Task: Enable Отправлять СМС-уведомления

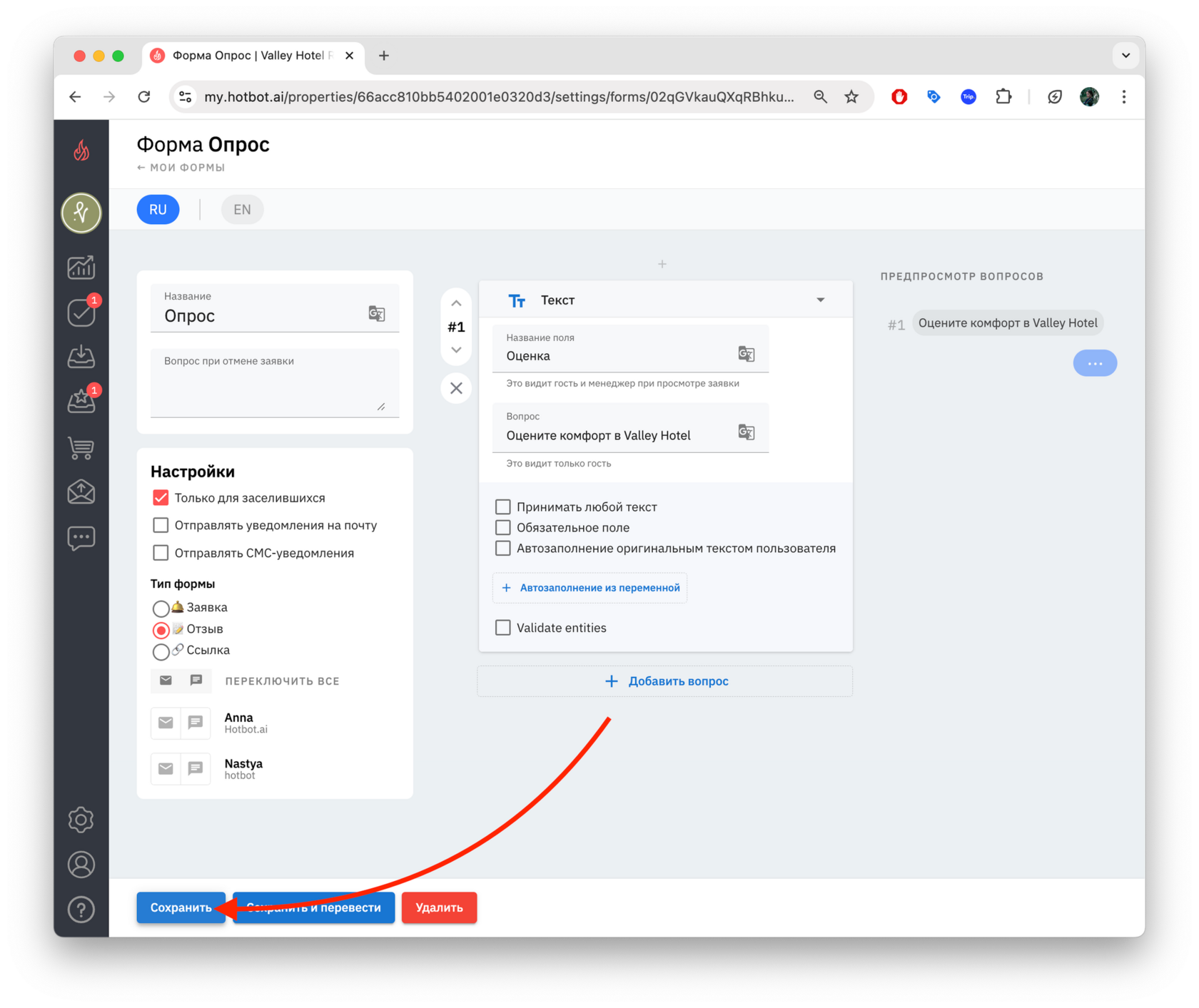Action: pyautogui.click(x=161, y=553)
